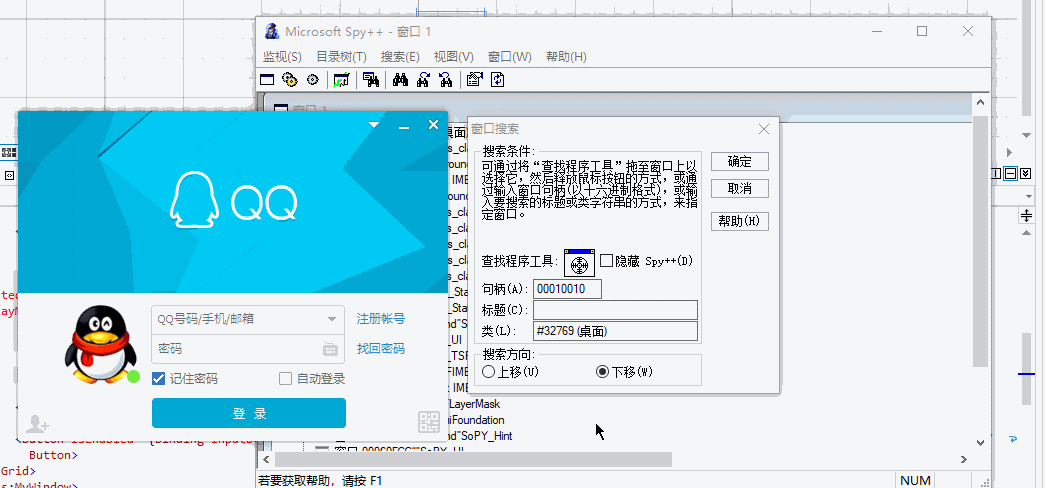
Task: Click the Spy++ vertical scroll up arrow
Action: pos(980,102)
